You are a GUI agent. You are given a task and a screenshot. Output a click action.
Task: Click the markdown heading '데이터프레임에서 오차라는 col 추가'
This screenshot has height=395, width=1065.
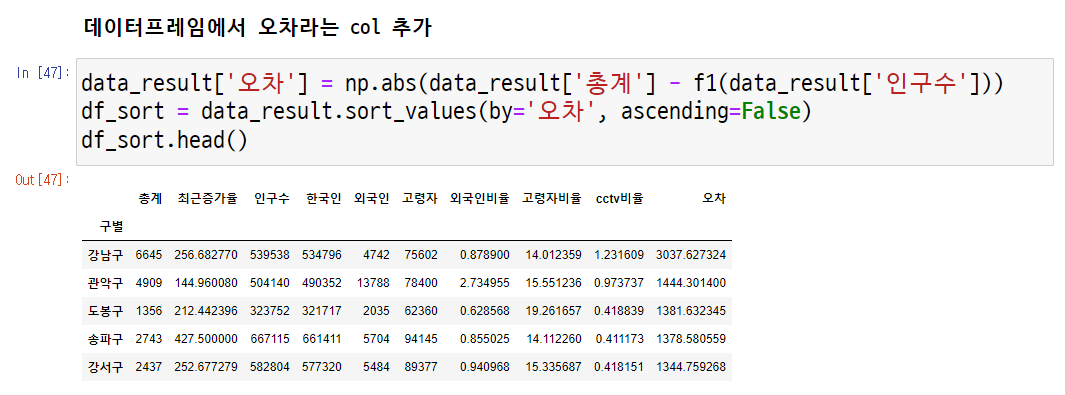(257, 28)
